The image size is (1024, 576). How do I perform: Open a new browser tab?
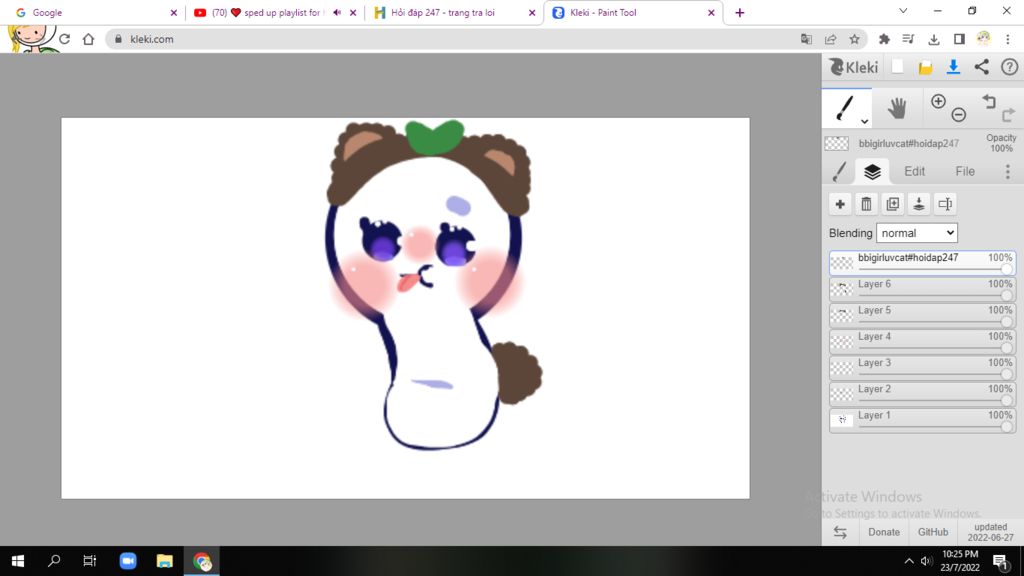click(739, 12)
